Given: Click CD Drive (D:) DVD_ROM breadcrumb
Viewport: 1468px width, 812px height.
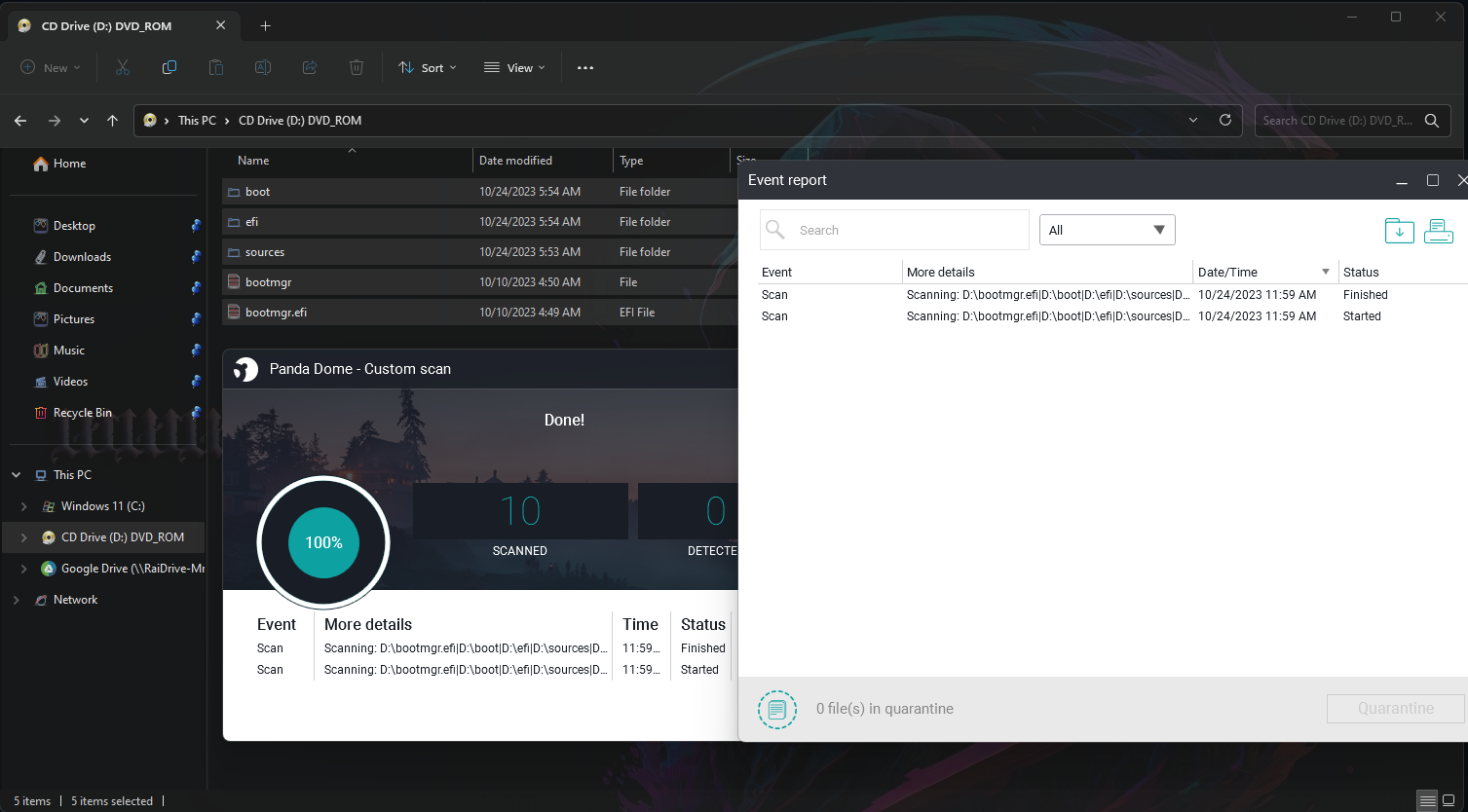Looking at the screenshot, I should pos(300,121).
